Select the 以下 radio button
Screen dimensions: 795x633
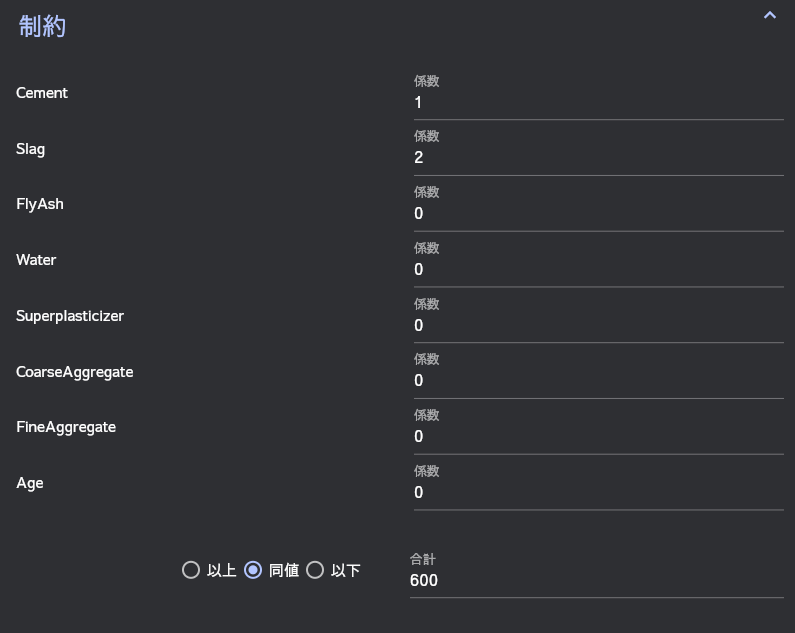(315, 570)
